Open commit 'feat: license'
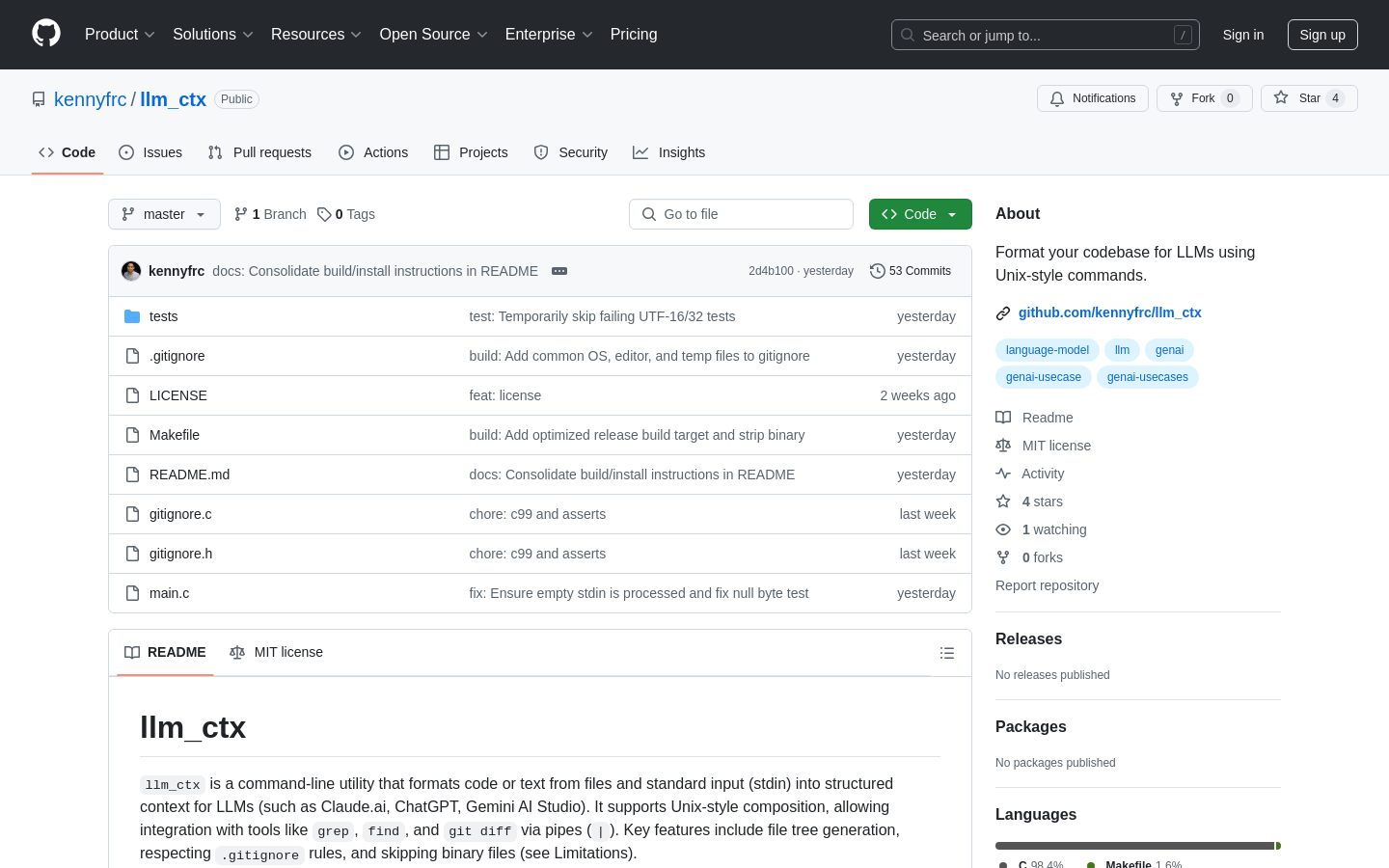This screenshot has width=1389, height=868. coord(505,395)
